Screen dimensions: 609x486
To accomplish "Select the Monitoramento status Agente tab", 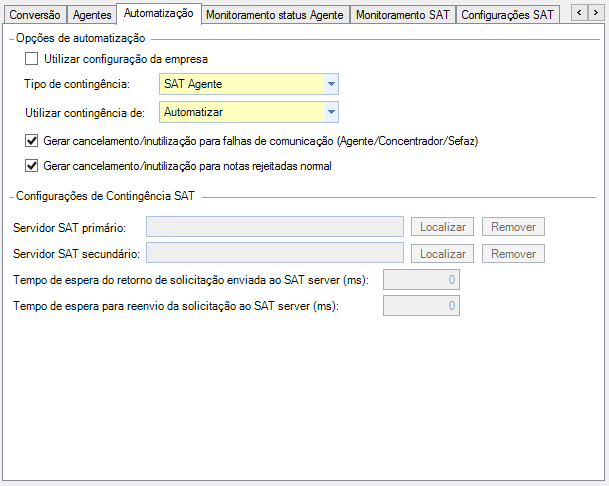I will [275, 15].
